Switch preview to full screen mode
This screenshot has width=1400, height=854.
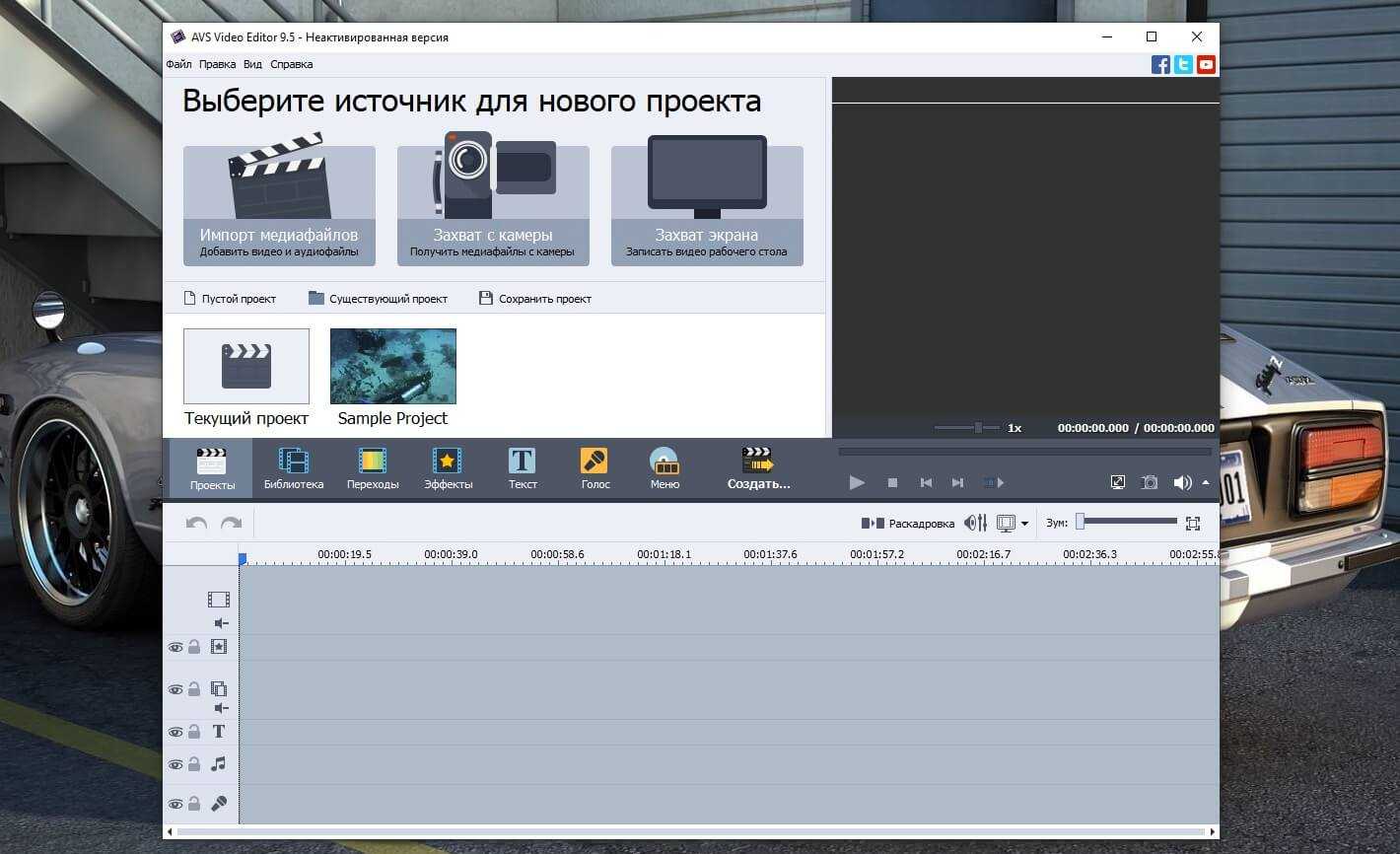tap(1117, 482)
